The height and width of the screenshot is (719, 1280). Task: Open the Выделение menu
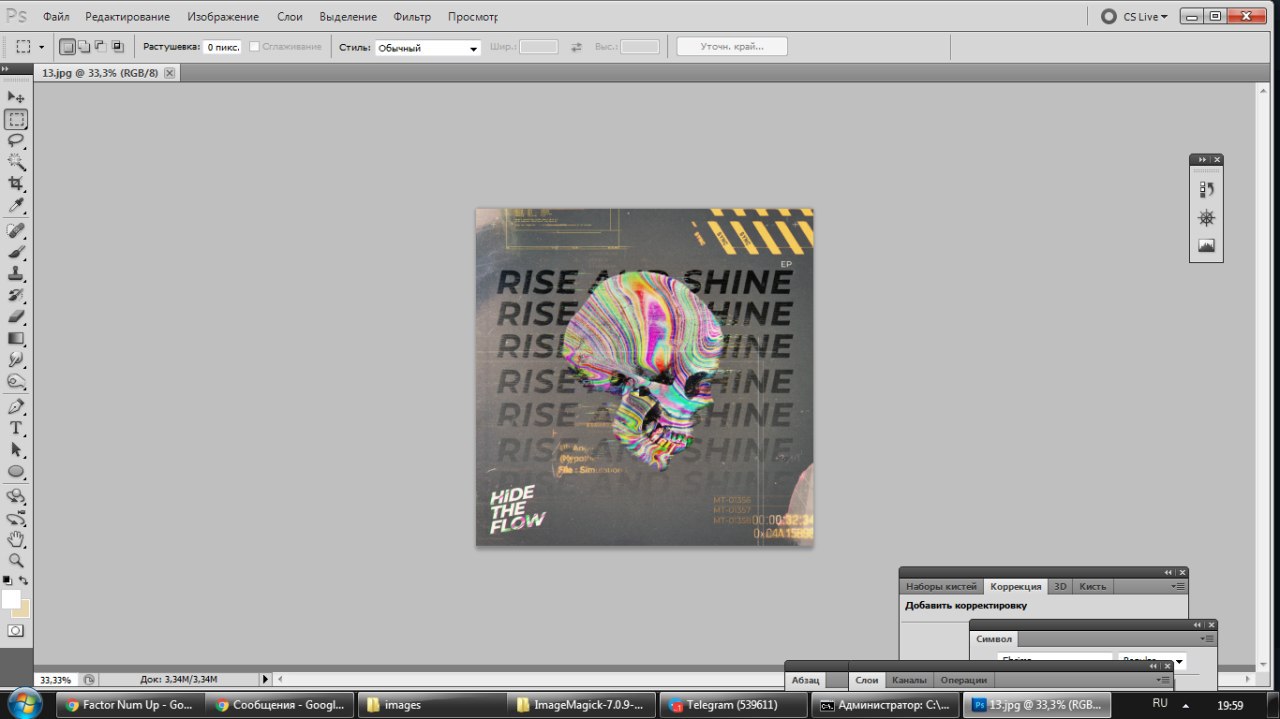point(348,17)
